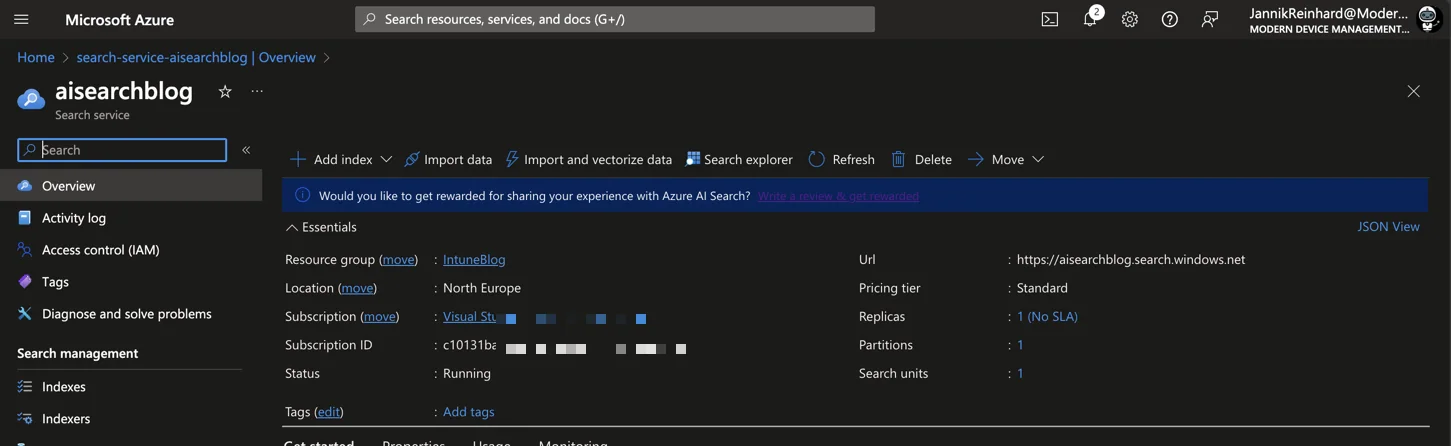This screenshot has height=446, width=1451.
Task: Click the Microsoft Azure portal title
Action: pos(119,19)
